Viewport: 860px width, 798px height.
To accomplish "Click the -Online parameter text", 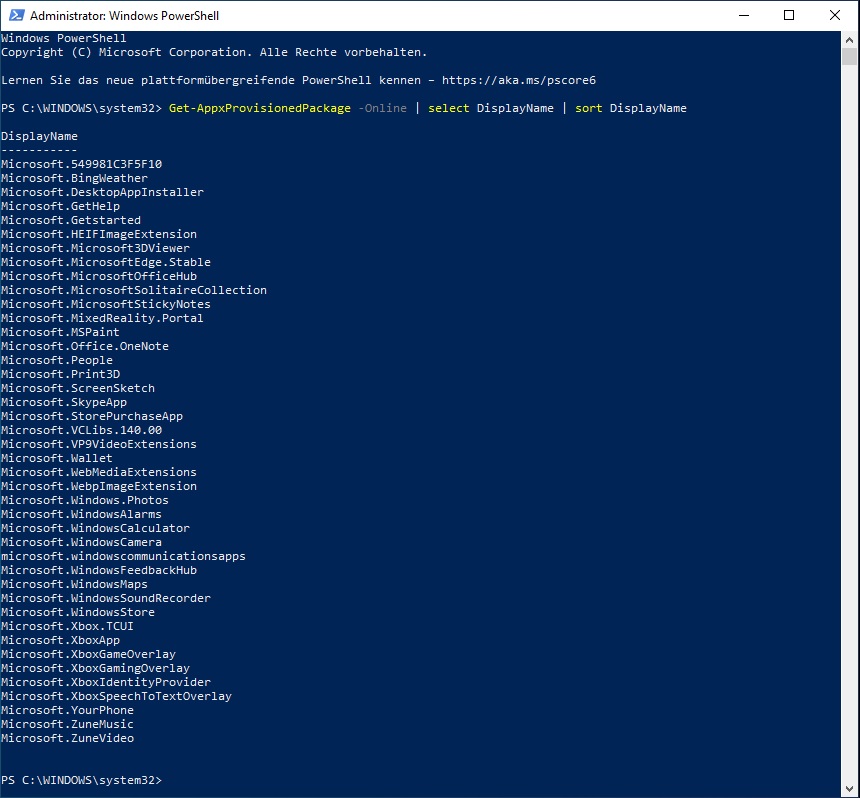I will (x=382, y=108).
